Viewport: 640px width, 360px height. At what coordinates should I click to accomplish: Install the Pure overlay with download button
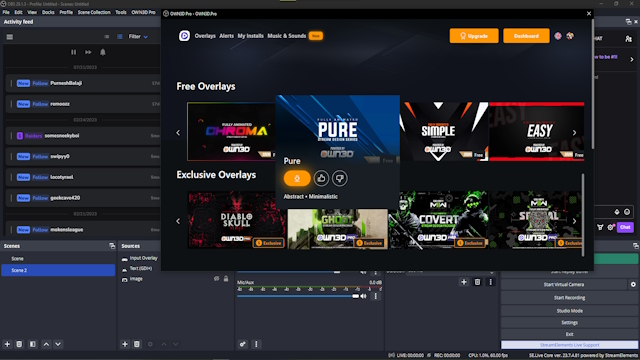click(x=297, y=178)
